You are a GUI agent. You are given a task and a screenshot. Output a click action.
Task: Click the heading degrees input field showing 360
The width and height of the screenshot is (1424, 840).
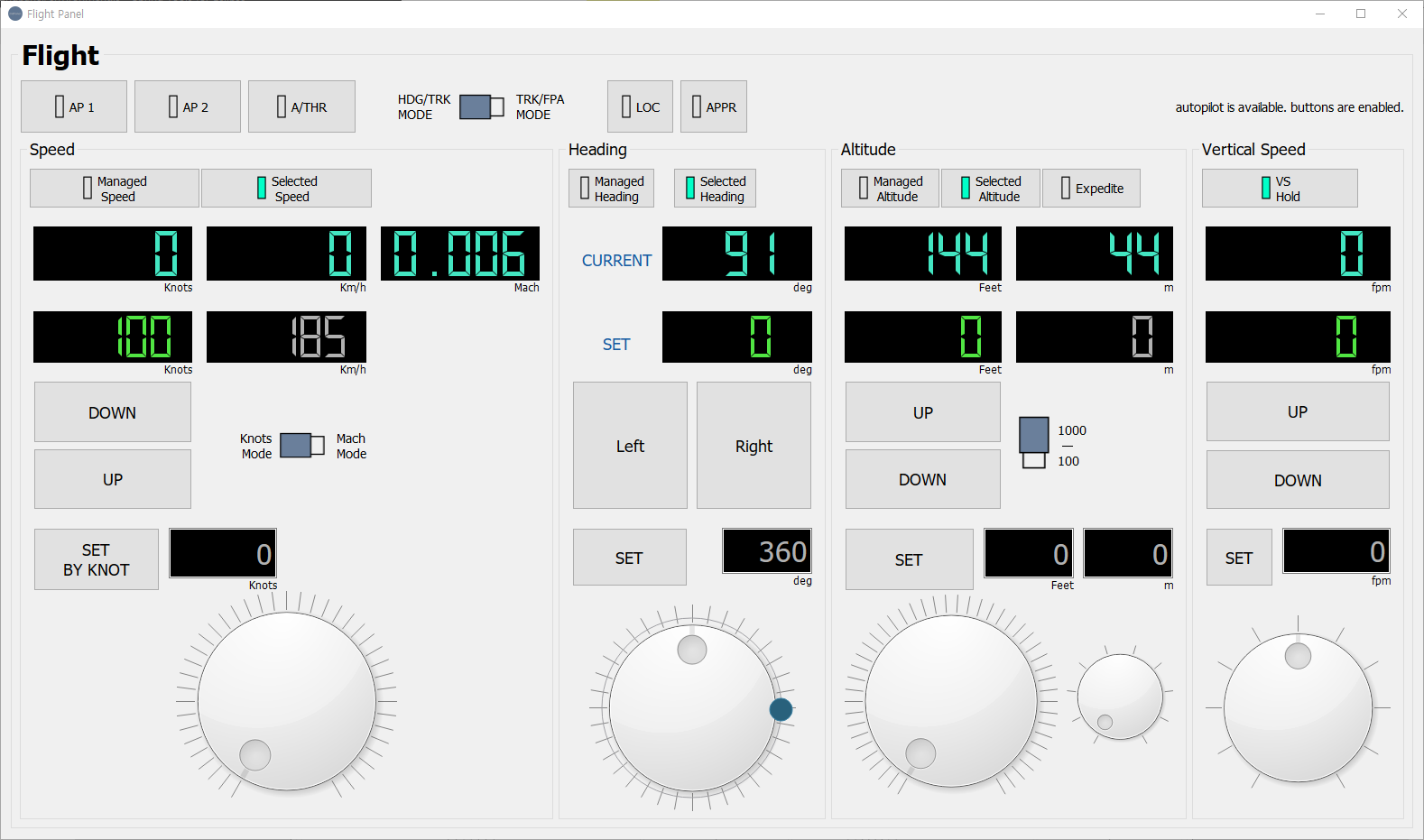coord(767,551)
